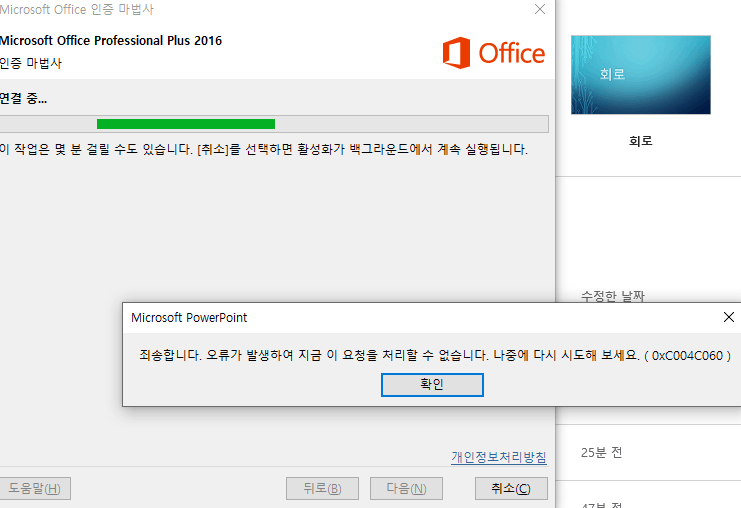Click the error code 0xC004C060 text
741x508 pixels.
687,356
